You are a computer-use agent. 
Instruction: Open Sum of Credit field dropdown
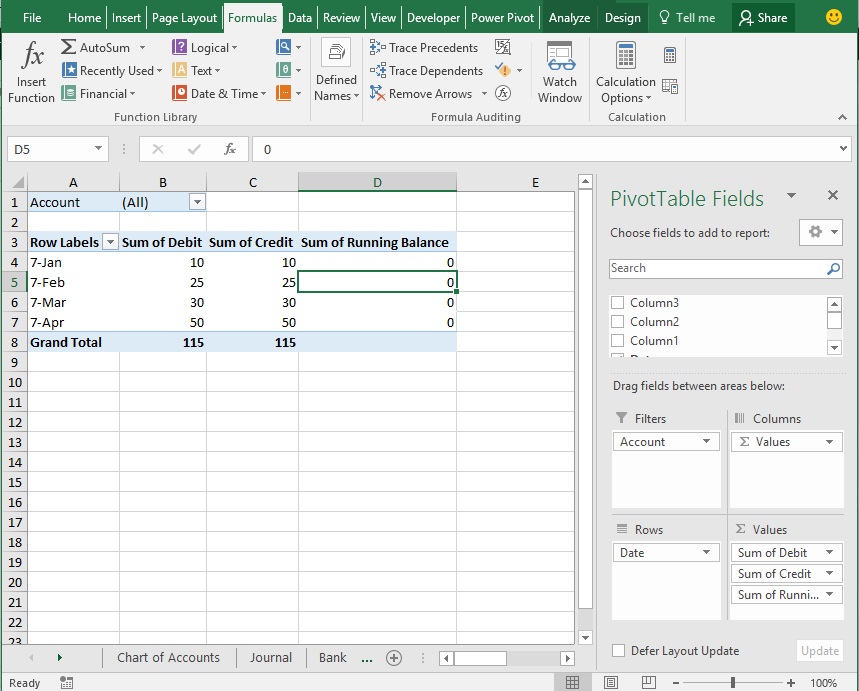tap(829, 573)
